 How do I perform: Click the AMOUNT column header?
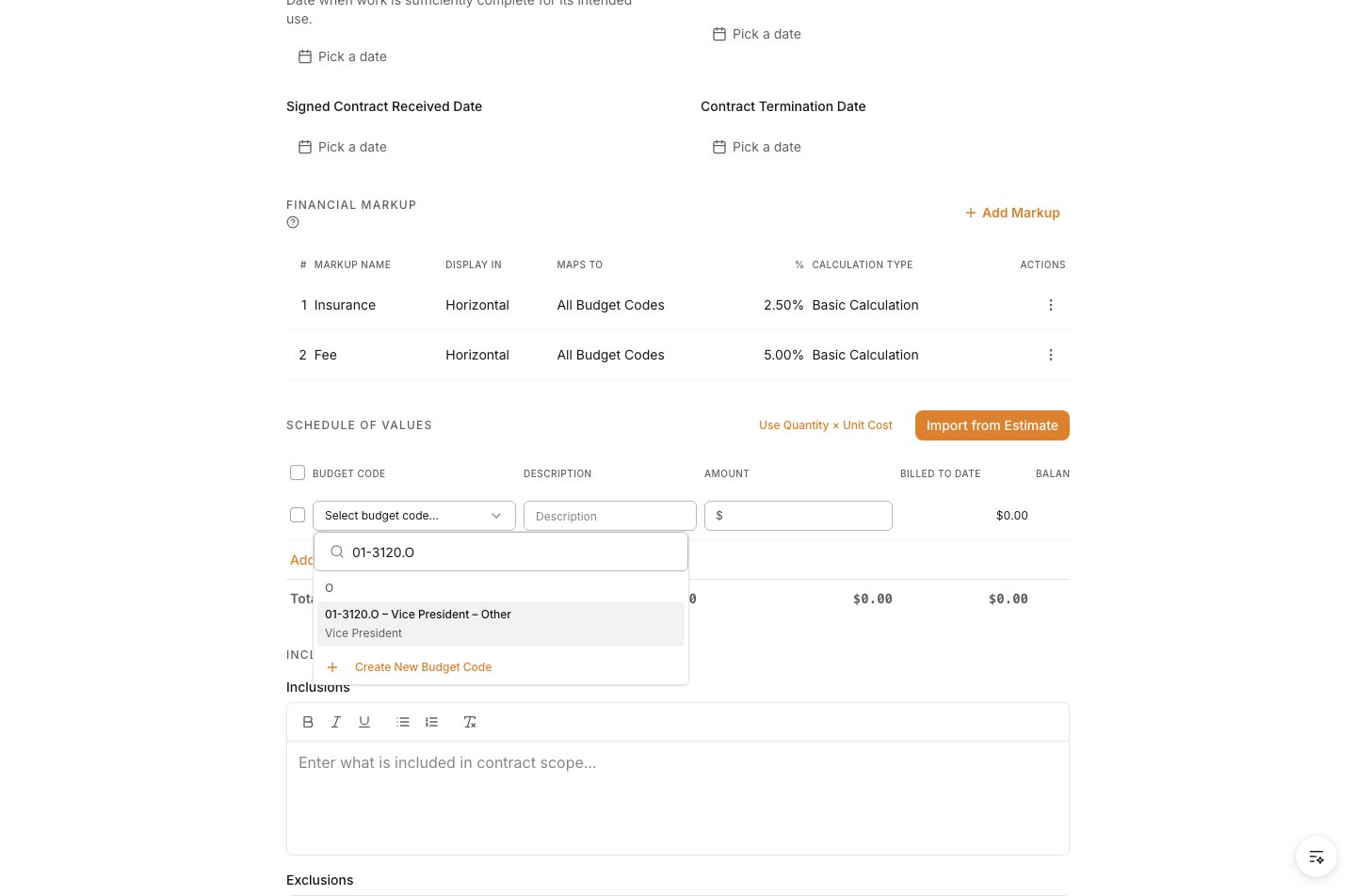727,473
